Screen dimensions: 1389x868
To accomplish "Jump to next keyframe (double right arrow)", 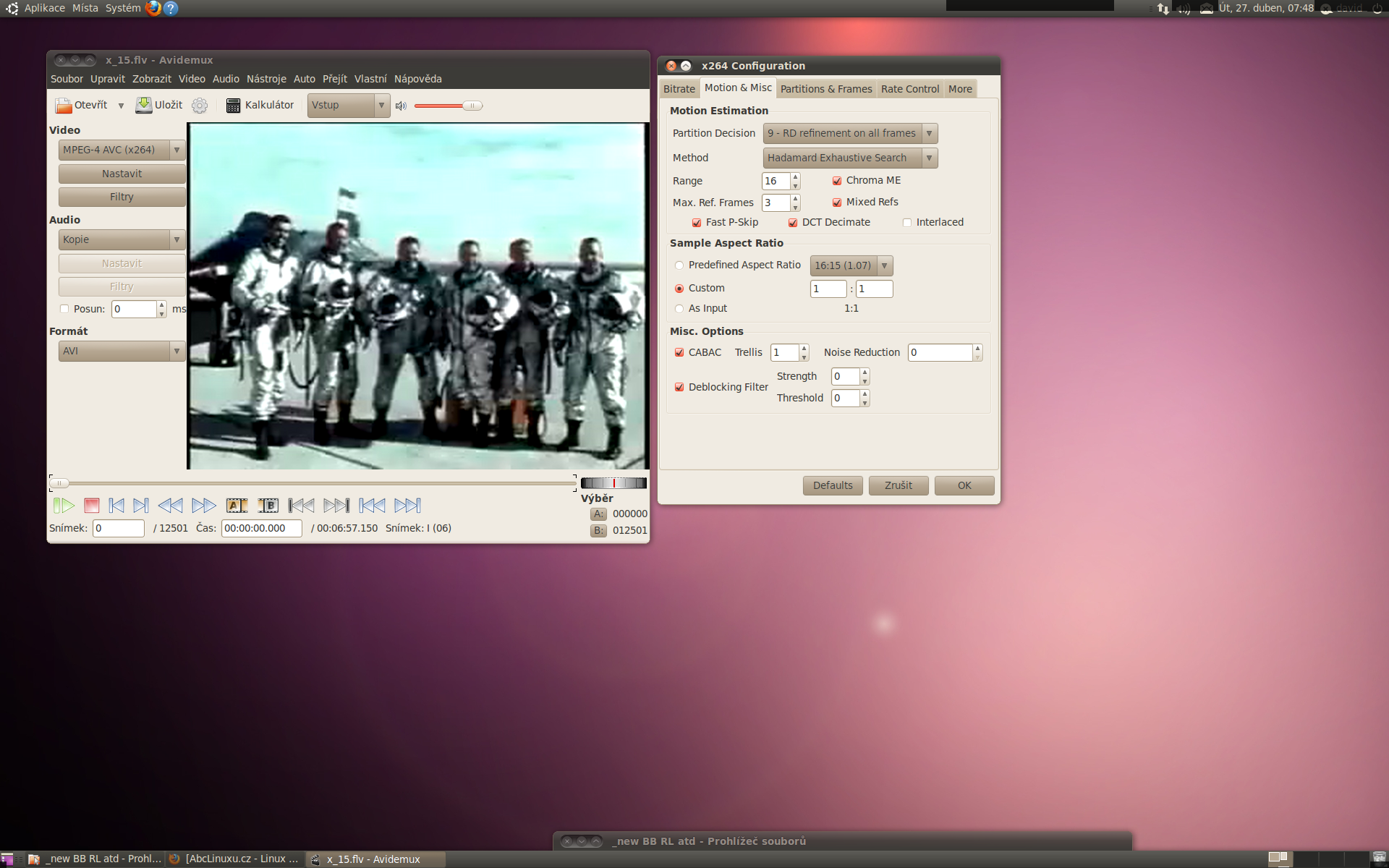I will pos(204,506).
